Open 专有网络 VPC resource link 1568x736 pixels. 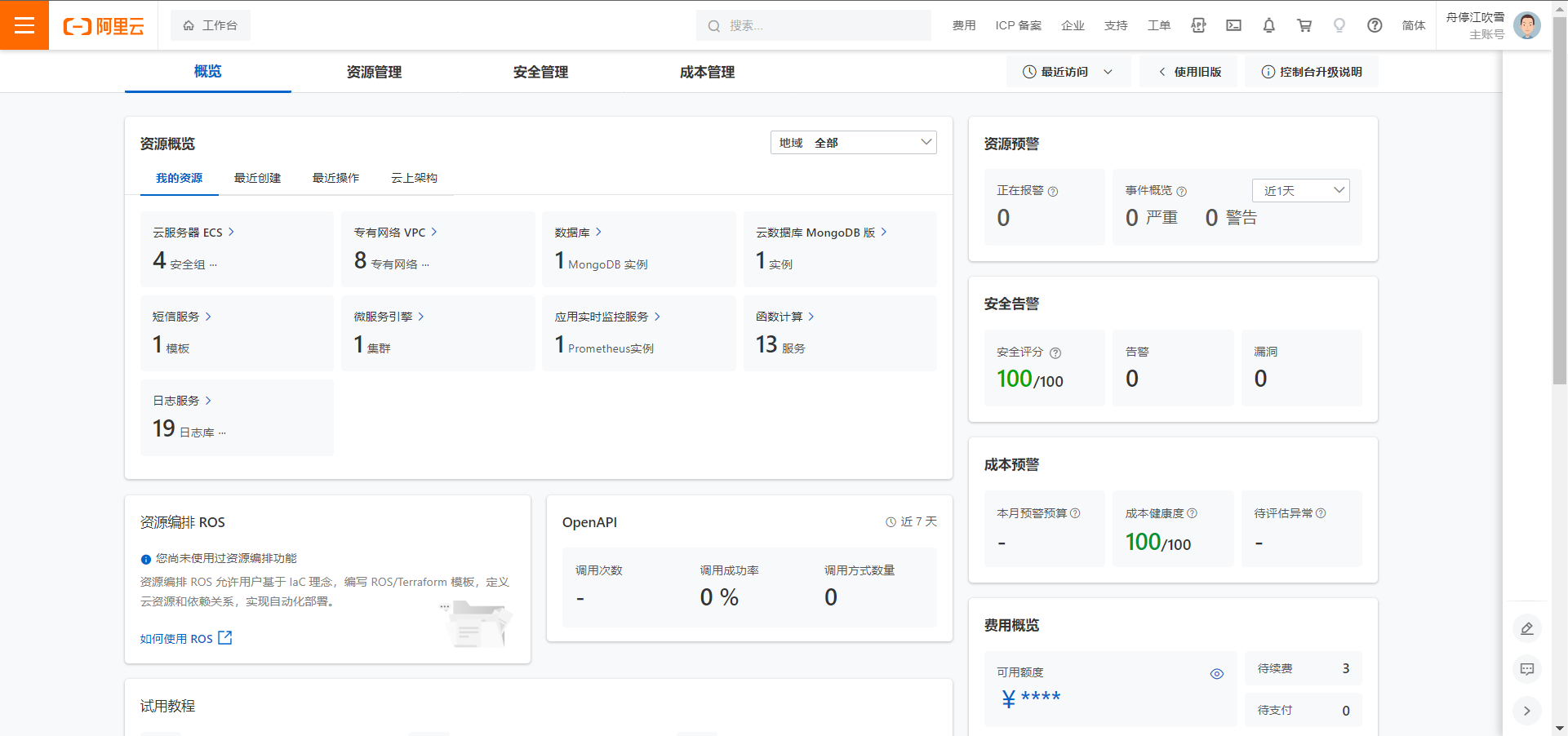pos(395,233)
